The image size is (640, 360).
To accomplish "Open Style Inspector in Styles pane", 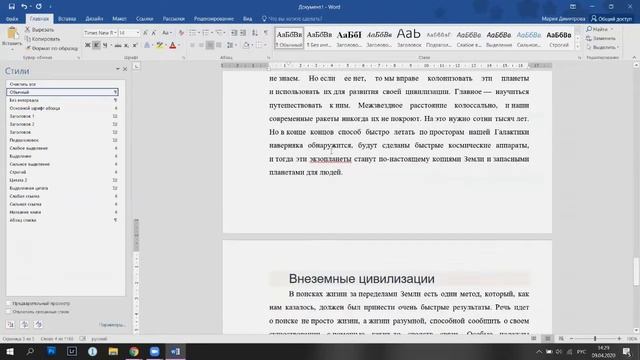I will pyautogui.click(x=24, y=324).
